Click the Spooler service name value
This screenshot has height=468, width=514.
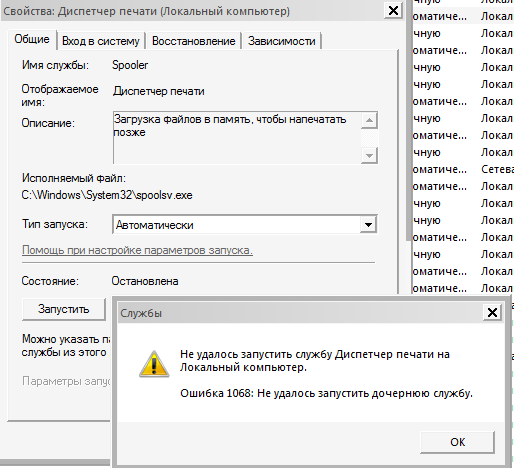(x=130, y=65)
